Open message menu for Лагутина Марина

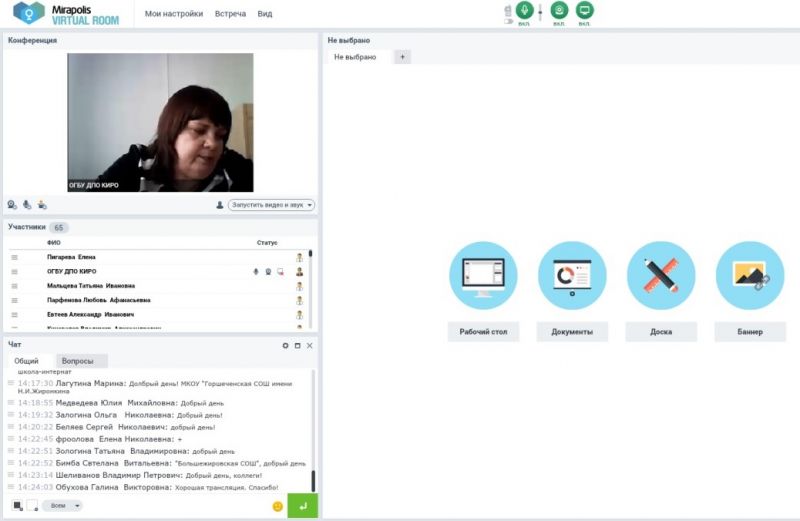click(x=11, y=383)
